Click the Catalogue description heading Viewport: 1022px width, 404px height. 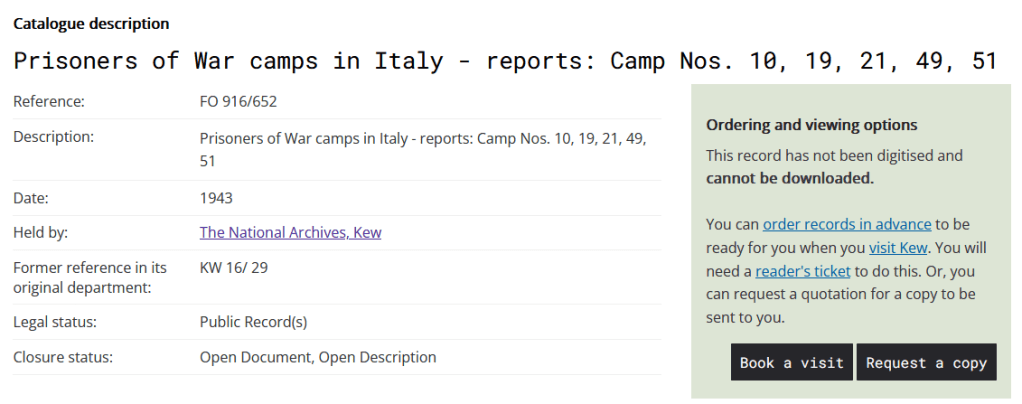click(91, 24)
